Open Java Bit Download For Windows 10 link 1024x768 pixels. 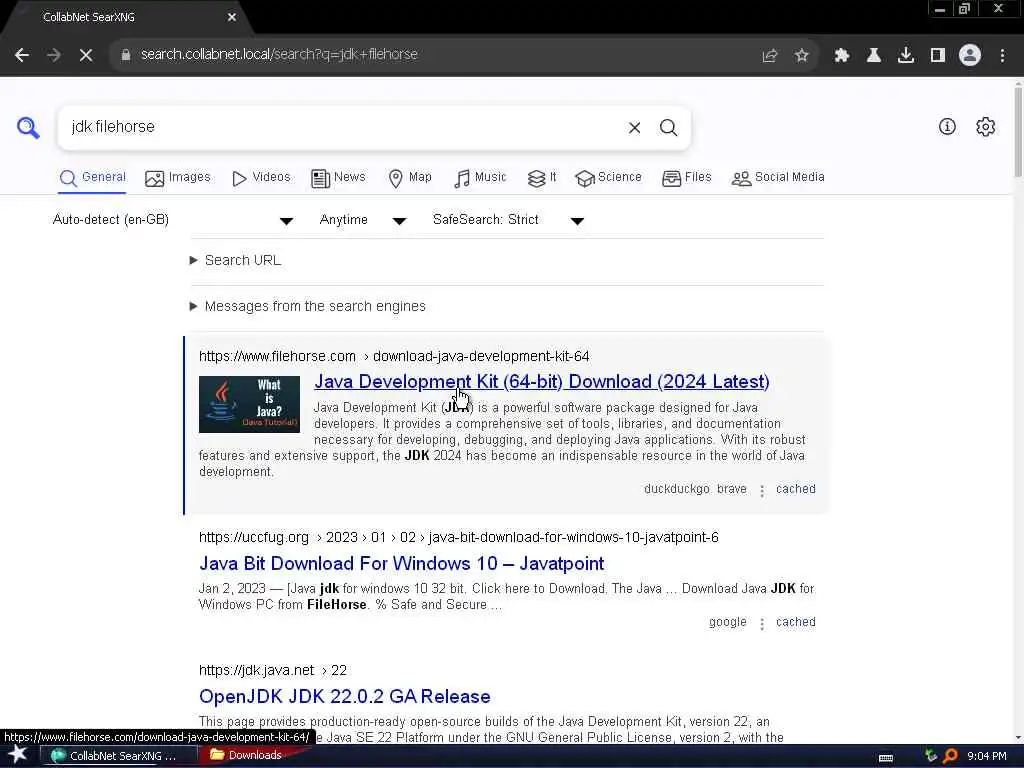(402, 564)
